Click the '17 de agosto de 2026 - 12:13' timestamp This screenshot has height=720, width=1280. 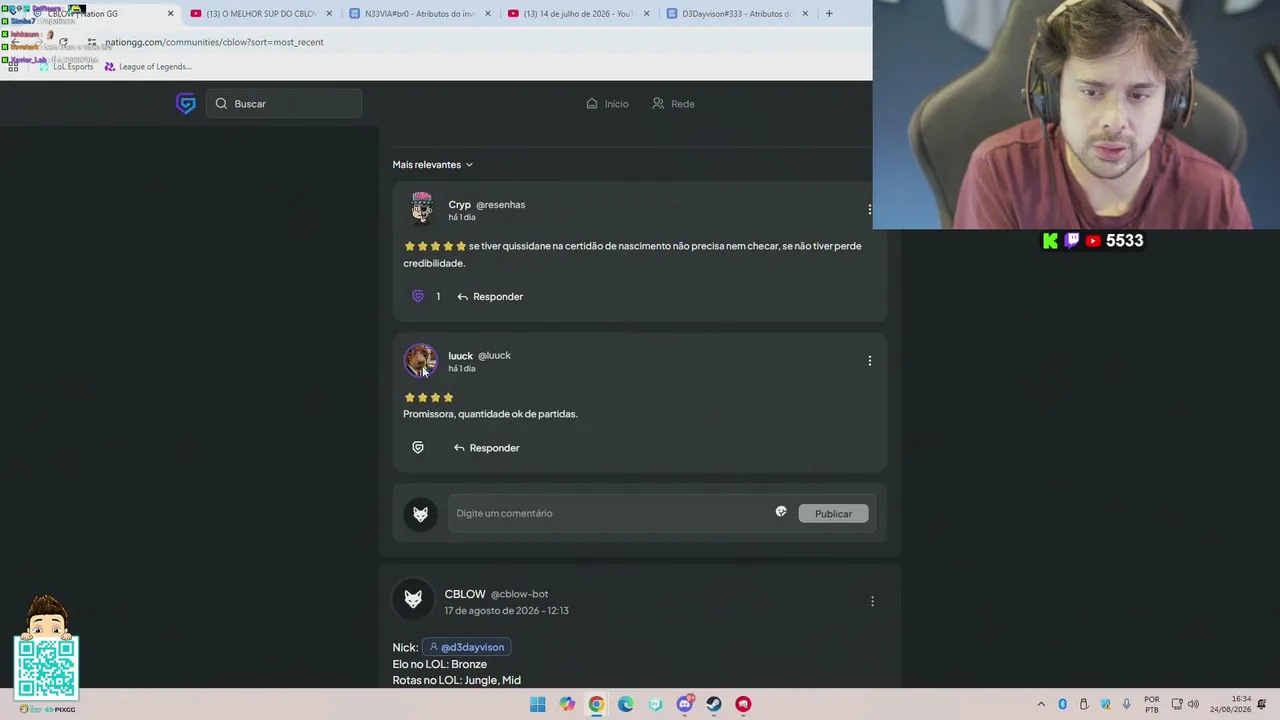pyautogui.click(x=507, y=611)
